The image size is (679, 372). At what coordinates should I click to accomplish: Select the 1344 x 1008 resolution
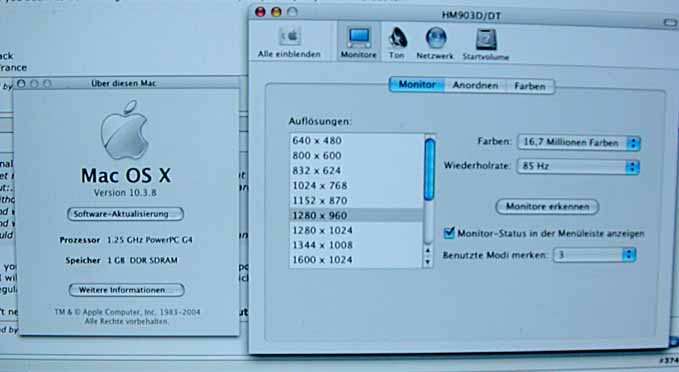(356, 245)
